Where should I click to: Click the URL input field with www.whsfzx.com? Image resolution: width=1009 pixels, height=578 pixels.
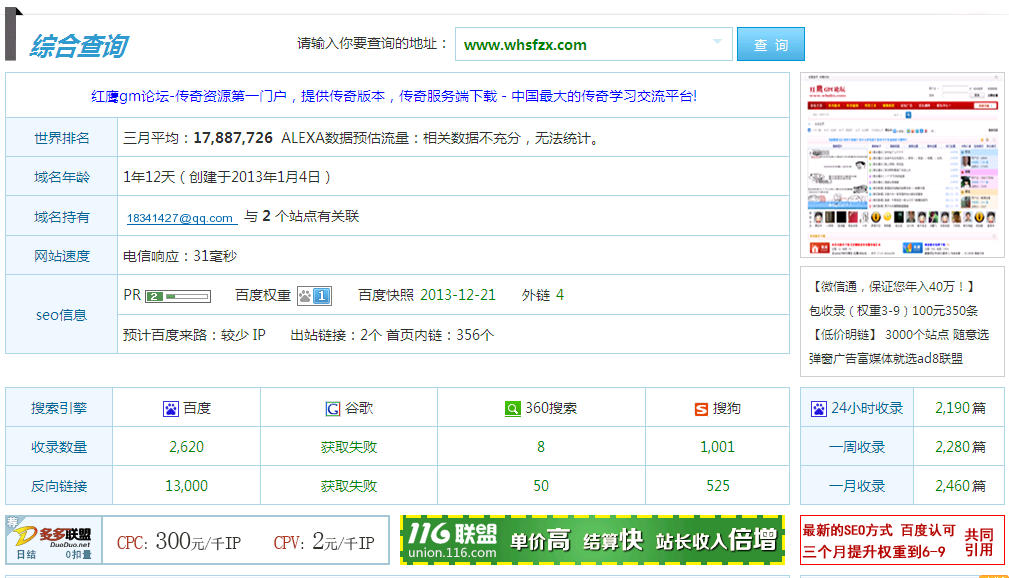click(x=580, y=45)
